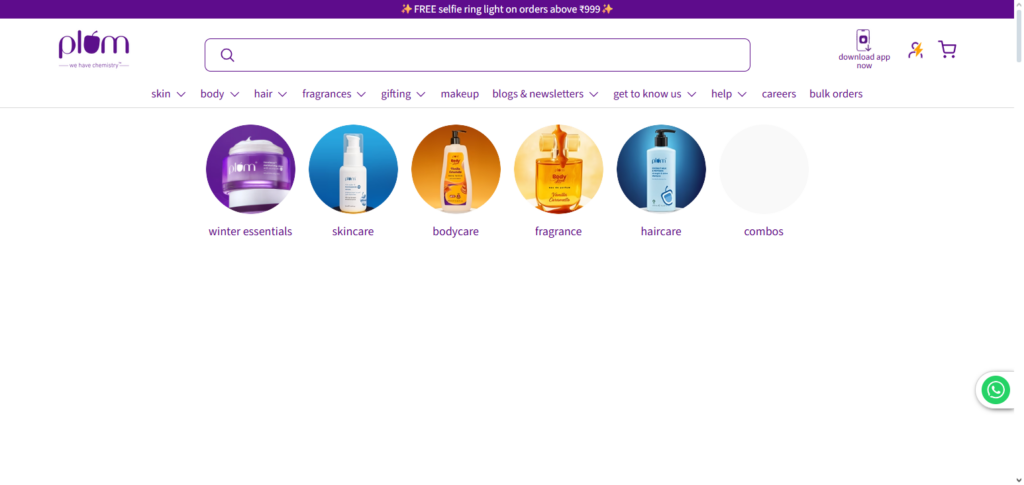The width and height of the screenshot is (1024, 485).
Task: Click the search magnifier icon
Action: point(227,55)
